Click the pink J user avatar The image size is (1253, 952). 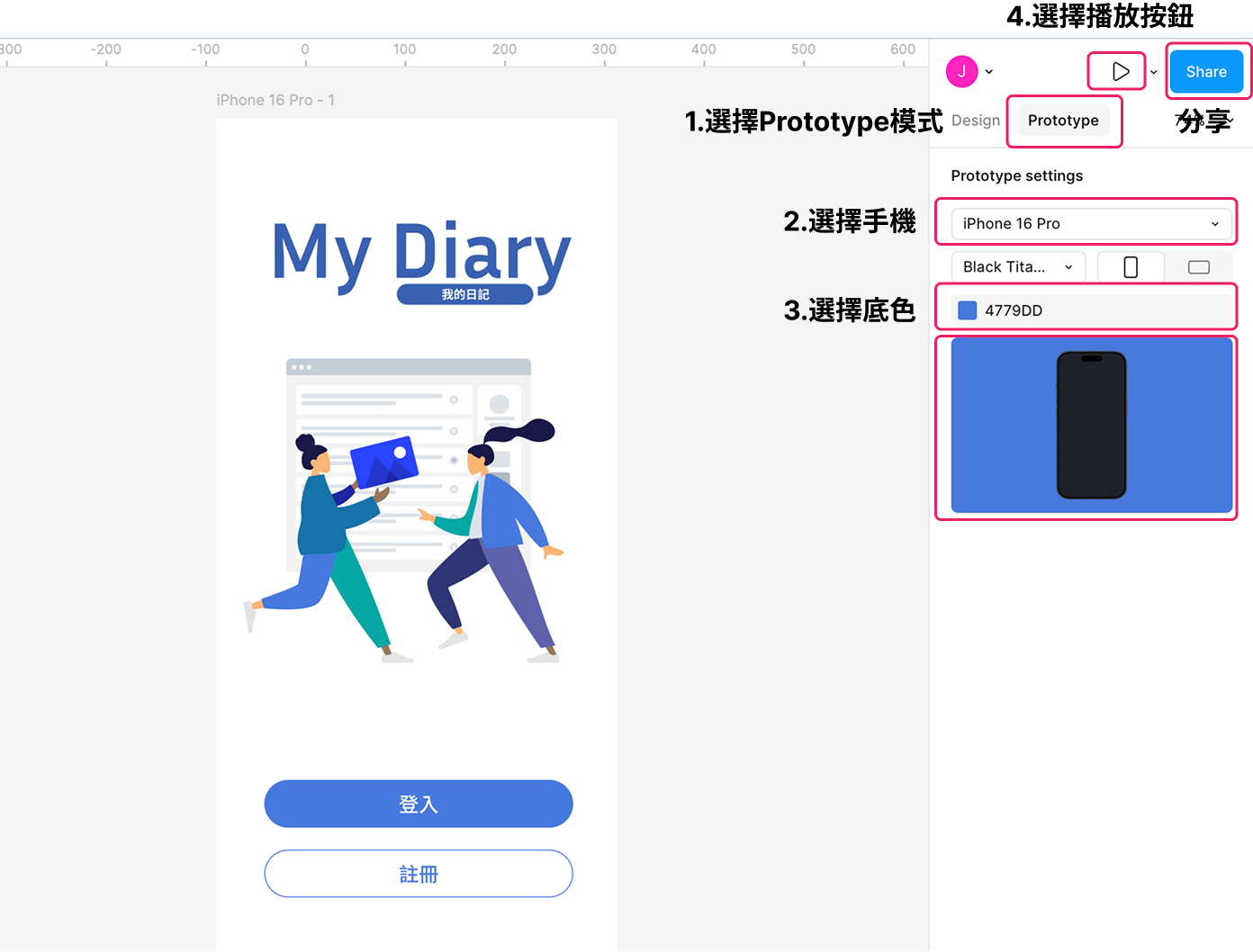pyautogui.click(x=961, y=72)
